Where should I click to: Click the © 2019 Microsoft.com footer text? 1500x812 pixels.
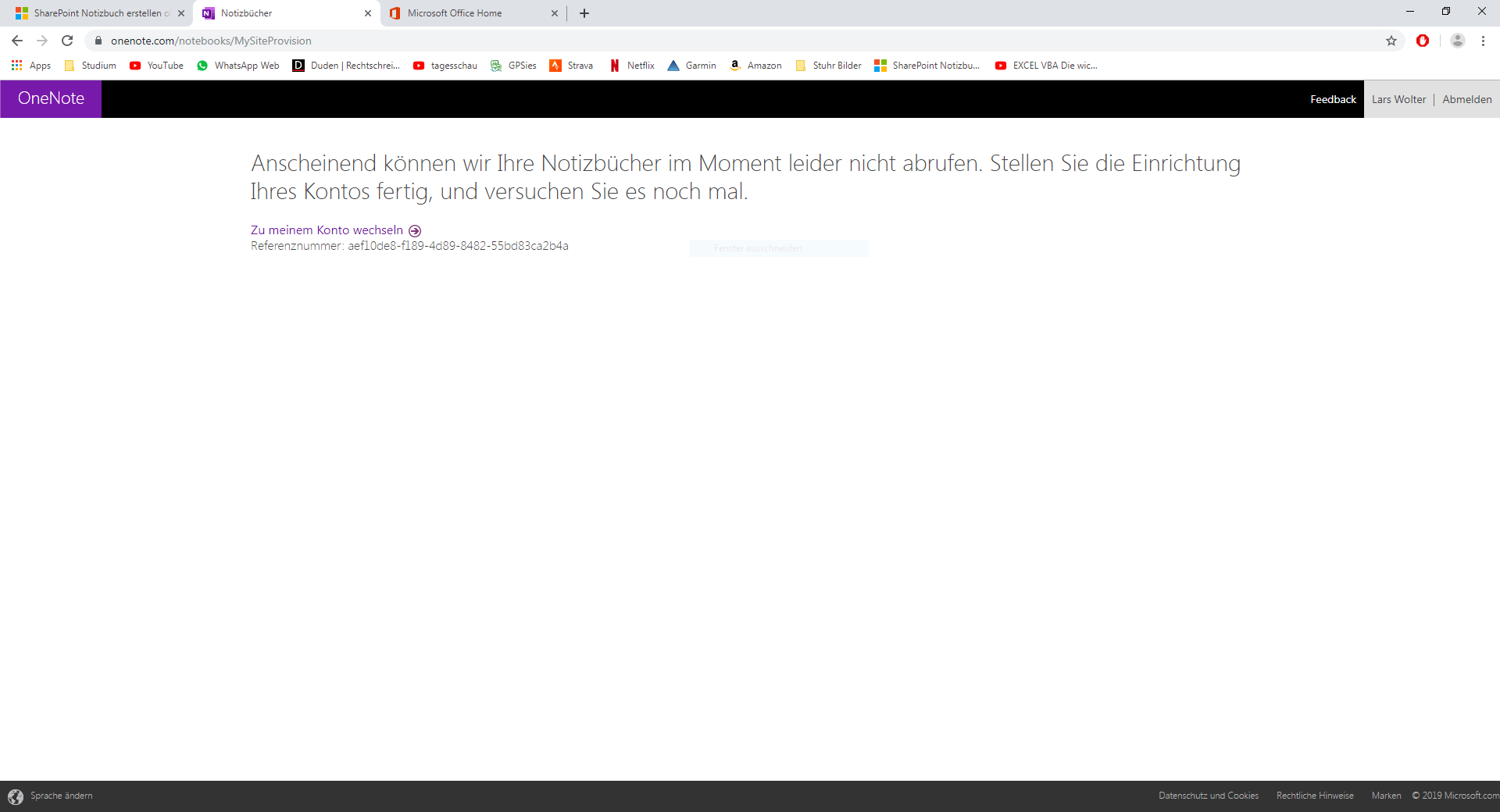tap(1455, 796)
